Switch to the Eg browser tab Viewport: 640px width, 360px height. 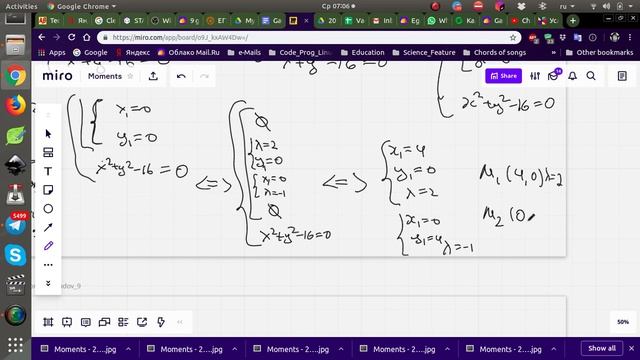click(x=410, y=20)
